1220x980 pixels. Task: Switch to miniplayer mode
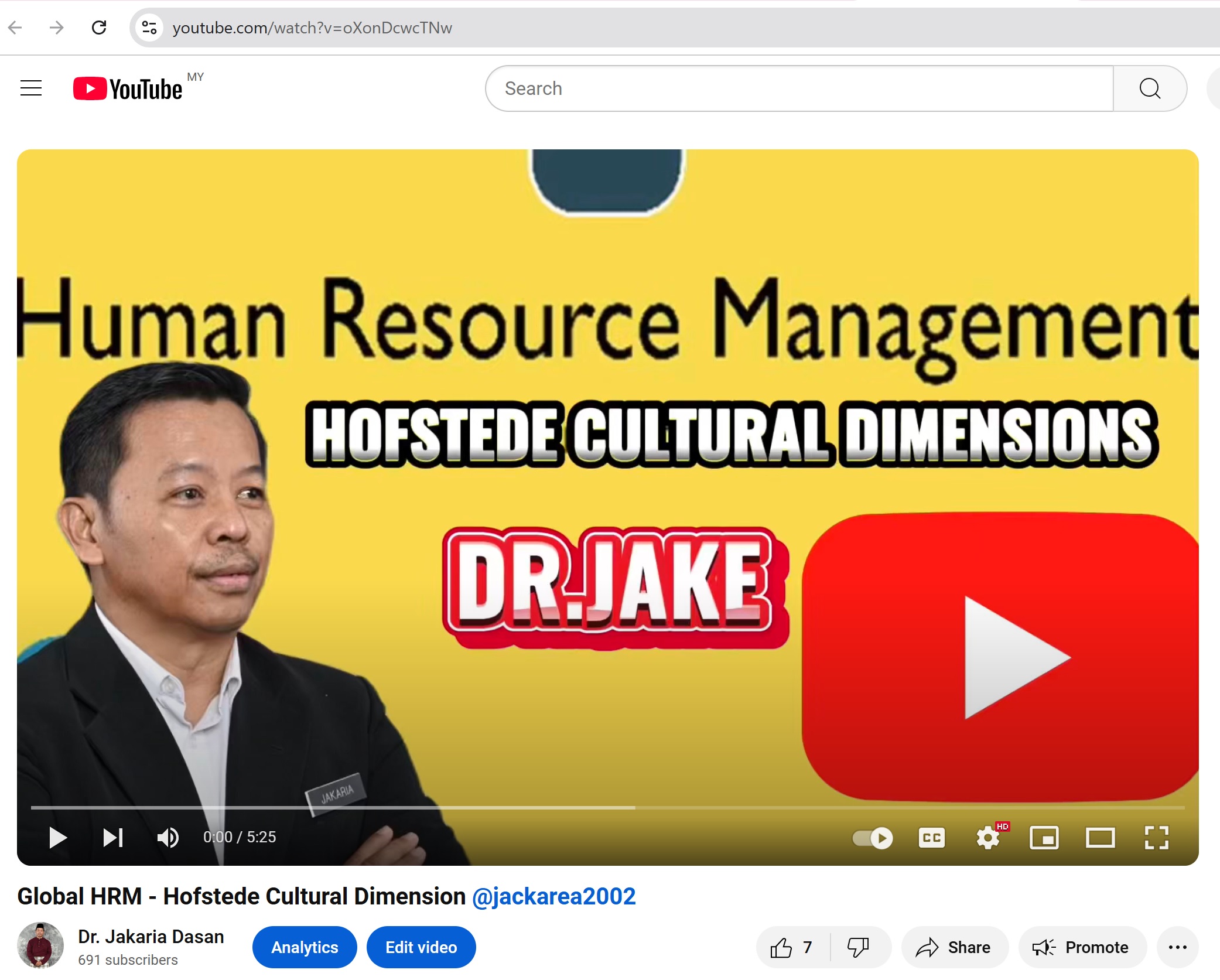click(x=1044, y=838)
